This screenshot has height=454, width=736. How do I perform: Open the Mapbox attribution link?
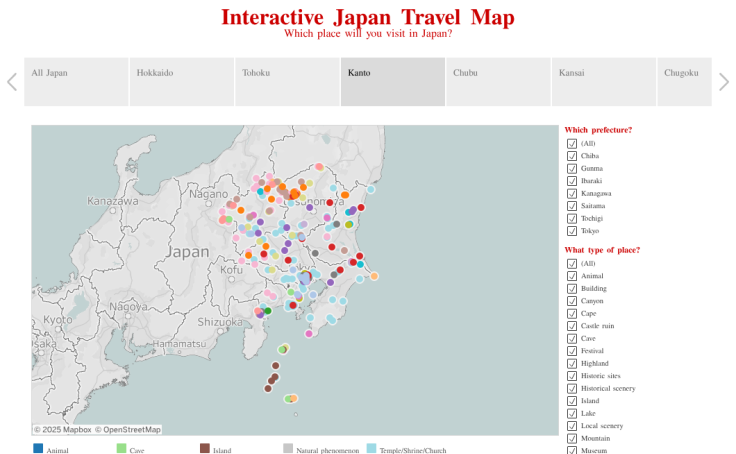click(x=63, y=430)
